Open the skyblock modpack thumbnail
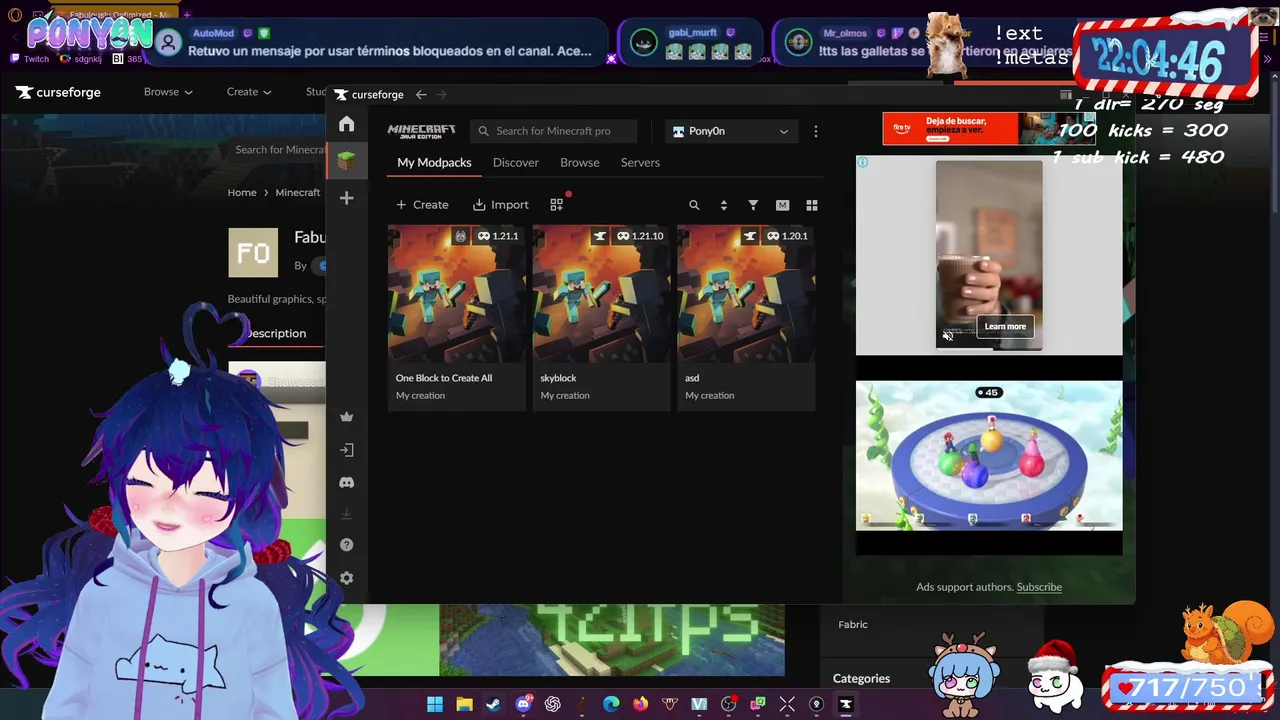Screen dimensions: 1280x720 click(x=601, y=294)
